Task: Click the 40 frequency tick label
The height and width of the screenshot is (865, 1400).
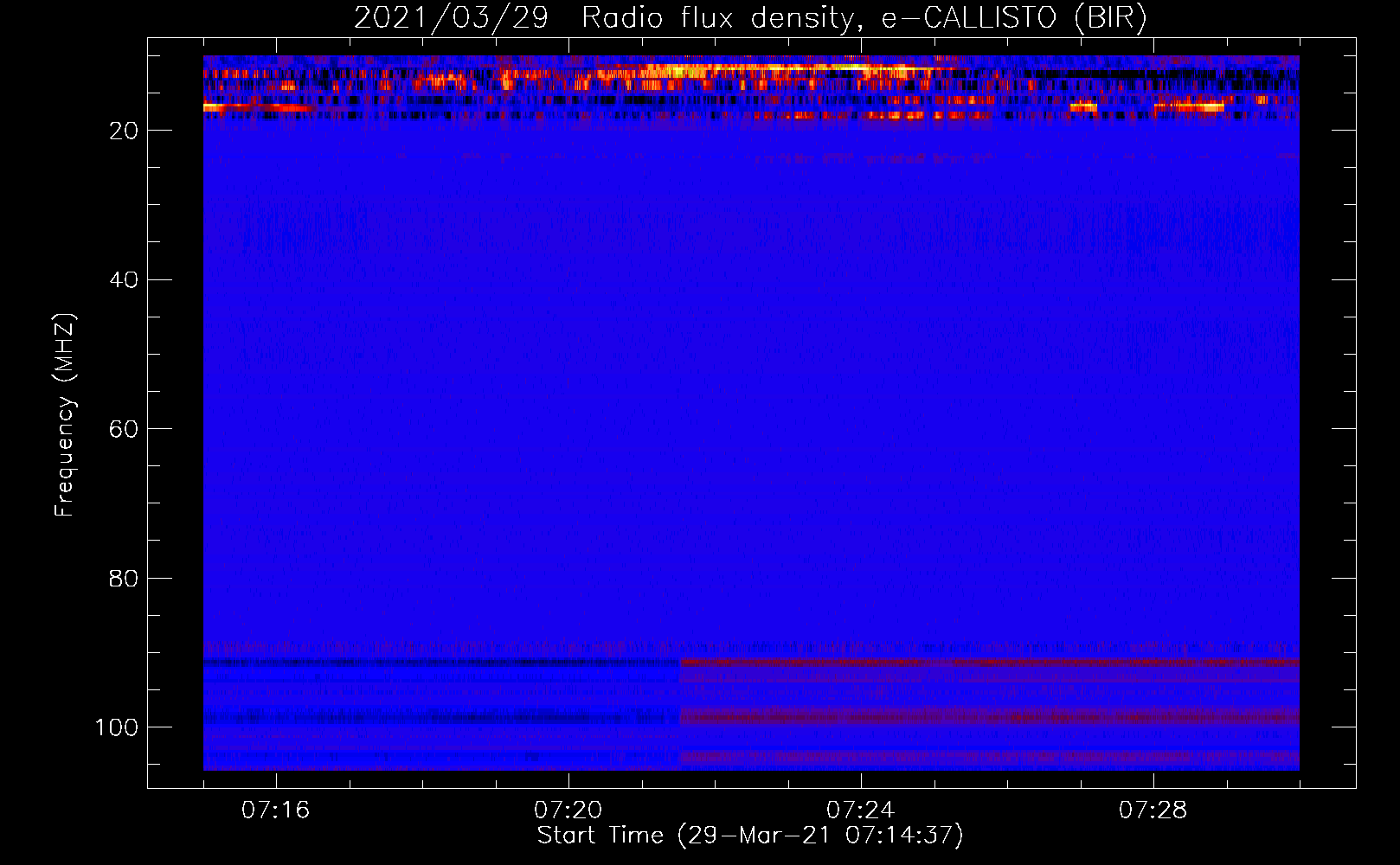Action: click(124, 280)
